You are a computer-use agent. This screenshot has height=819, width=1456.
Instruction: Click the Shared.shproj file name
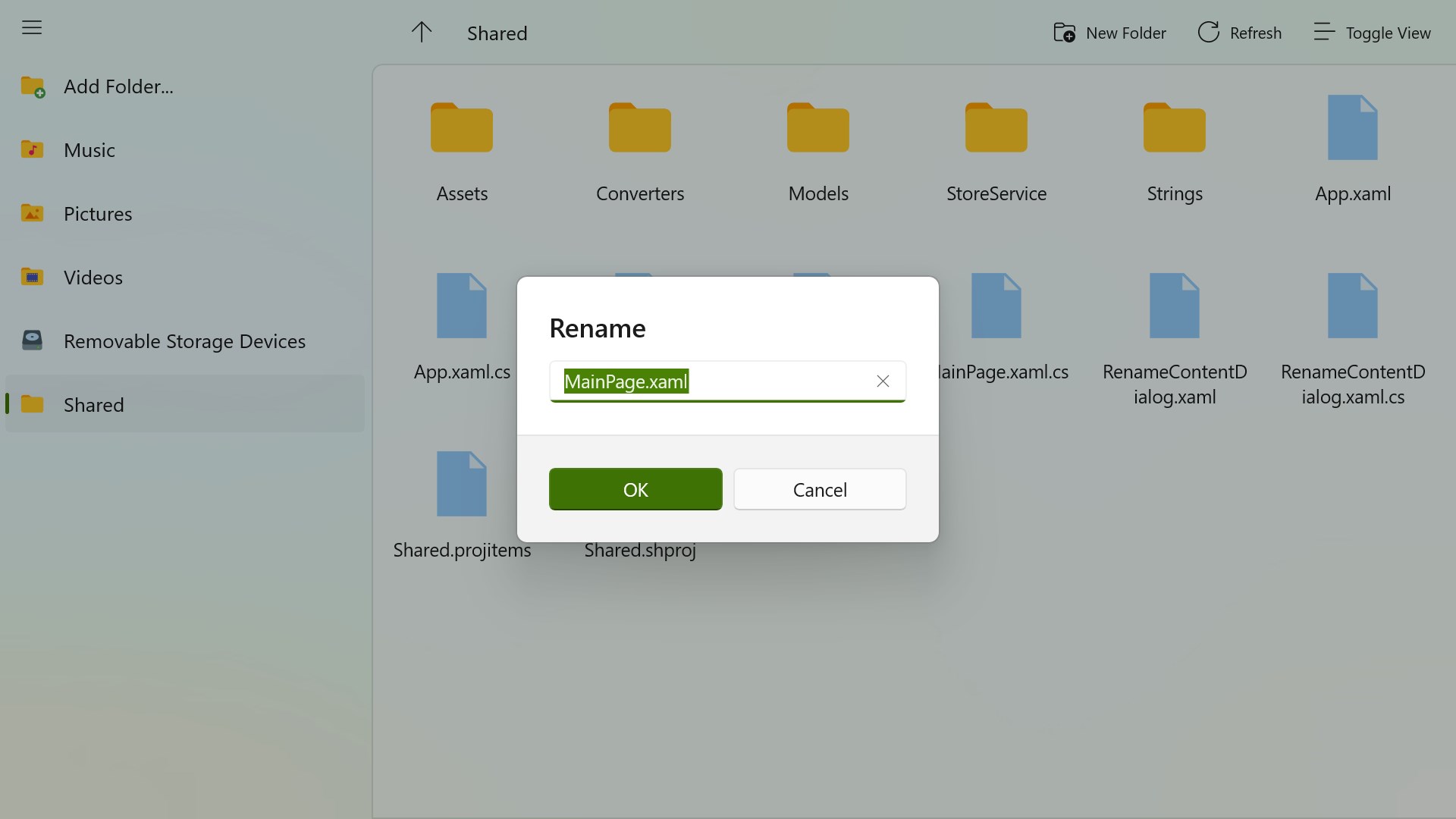coord(640,551)
